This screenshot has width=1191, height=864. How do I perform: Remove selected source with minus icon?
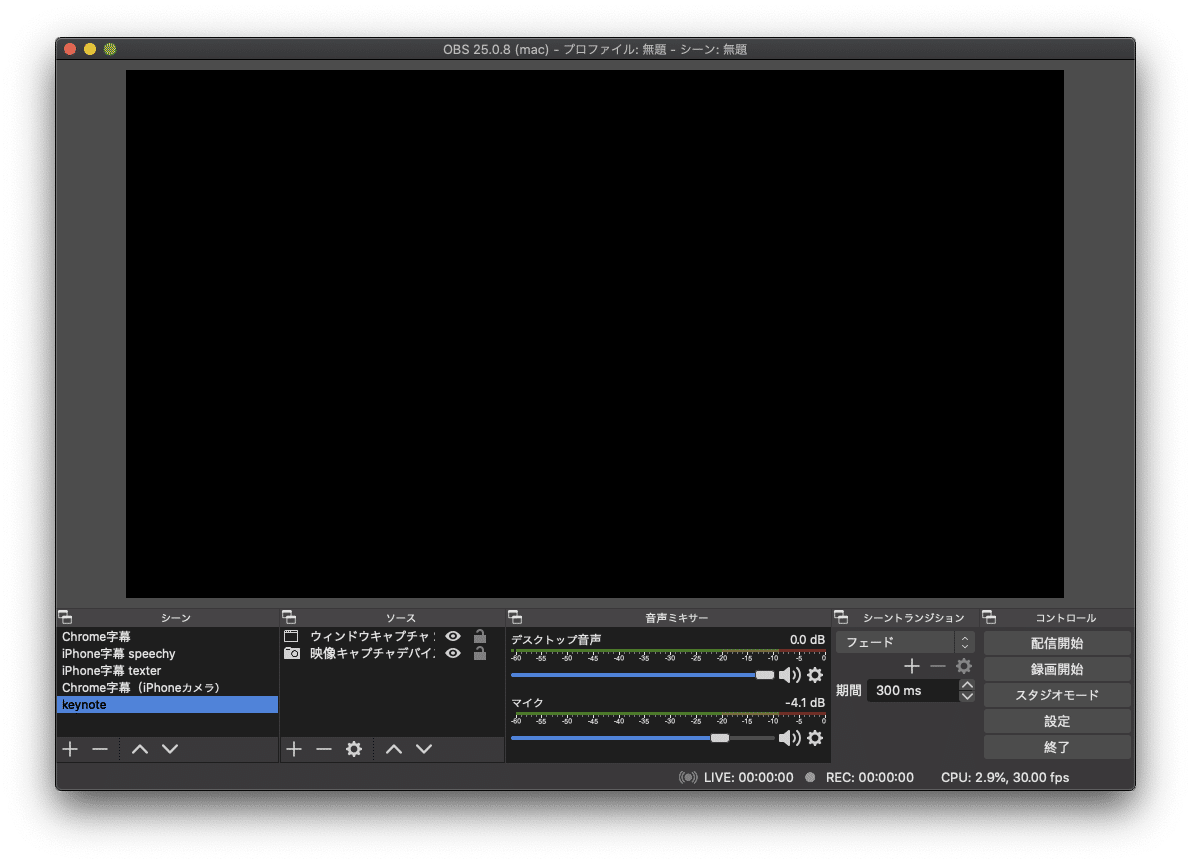[x=324, y=749]
